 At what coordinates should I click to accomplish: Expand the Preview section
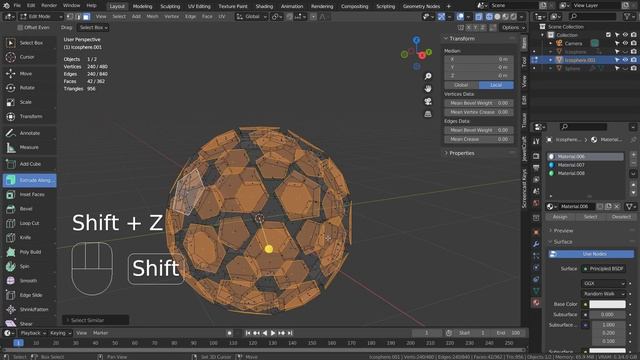point(562,231)
